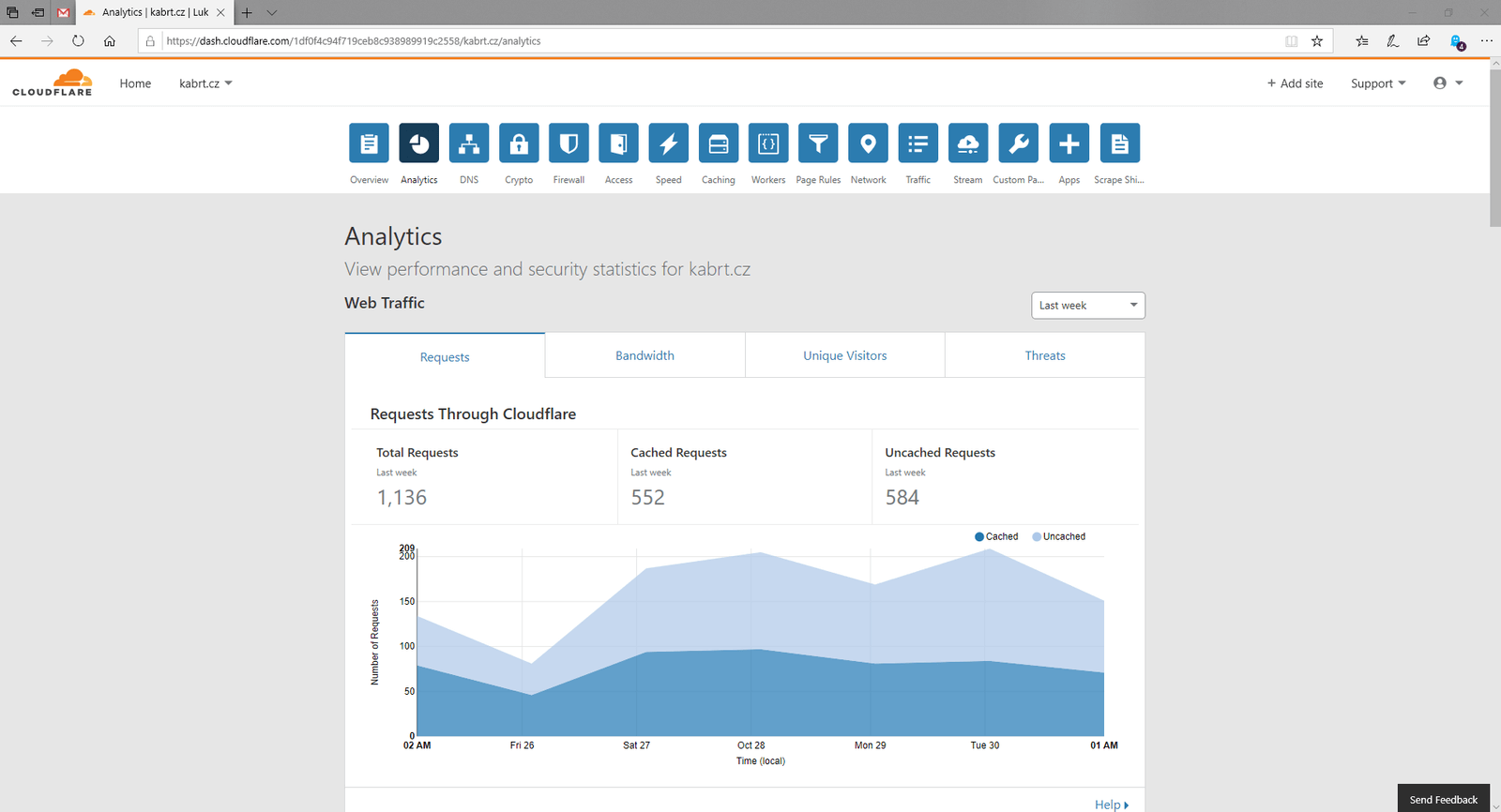Open the browser reading view icon
This screenshot has width=1501, height=812.
click(x=1292, y=41)
